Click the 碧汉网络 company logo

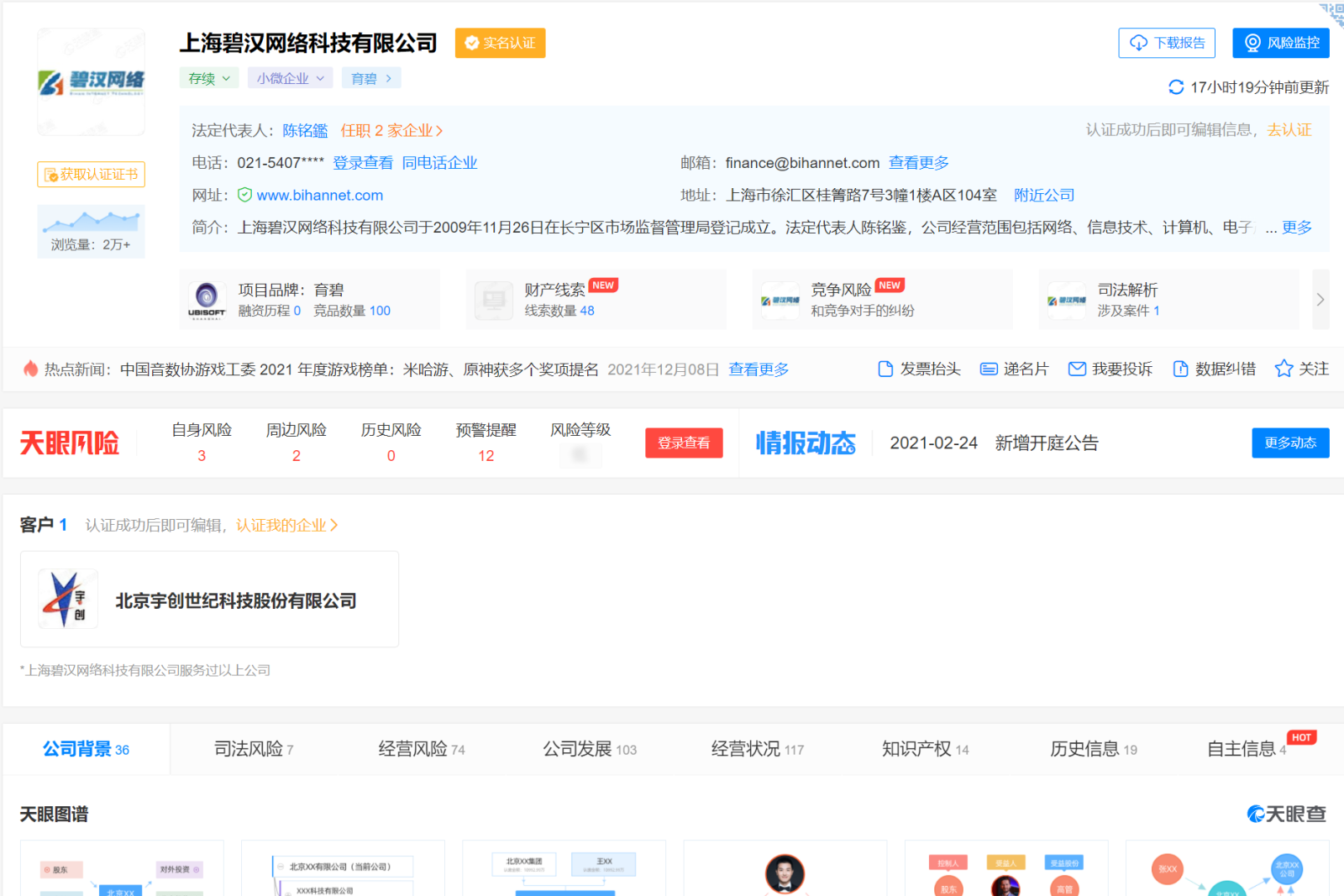click(x=92, y=81)
